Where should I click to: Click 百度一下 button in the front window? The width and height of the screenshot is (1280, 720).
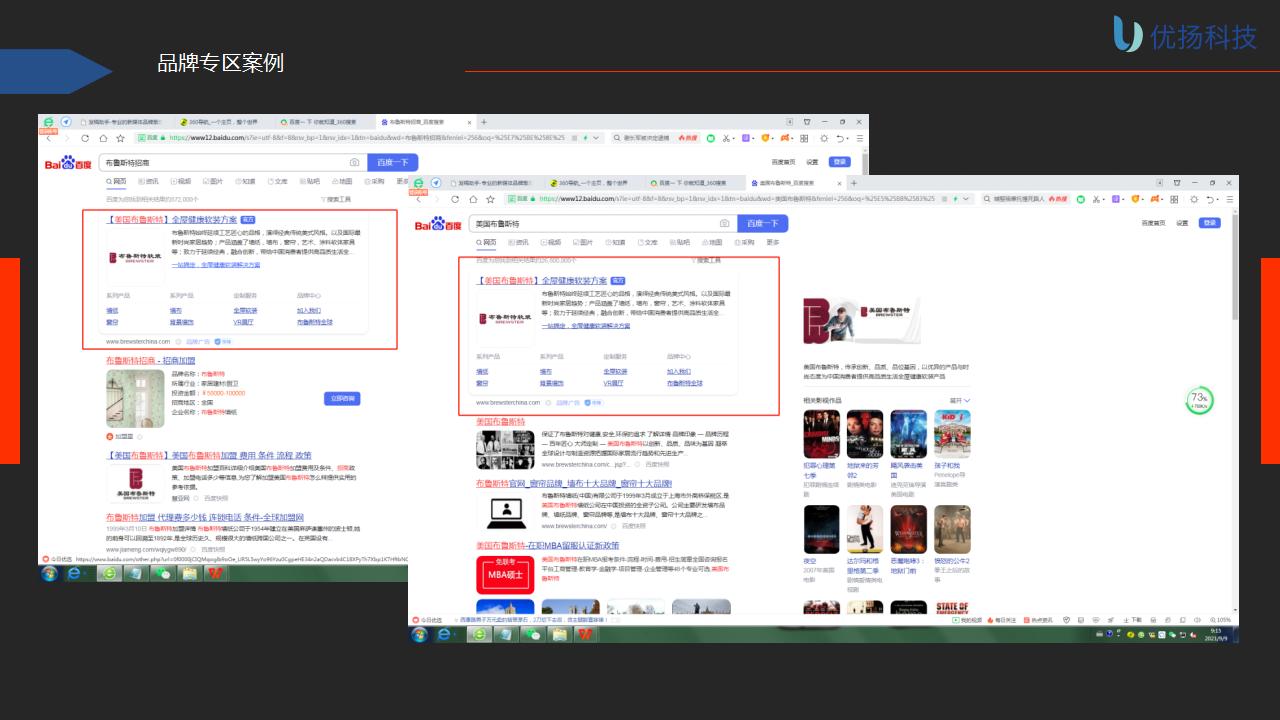[x=763, y=223]
